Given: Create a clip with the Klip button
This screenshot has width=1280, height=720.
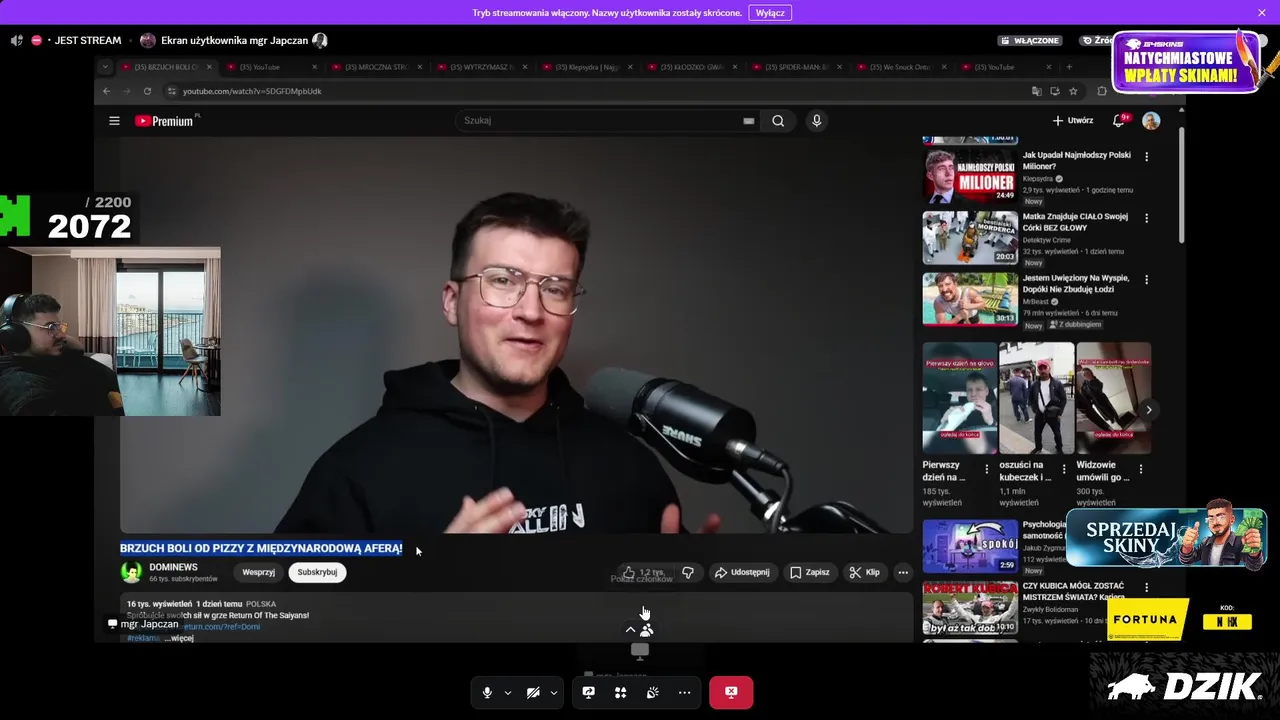Looking at the screenshot, I should click(864, 572).
